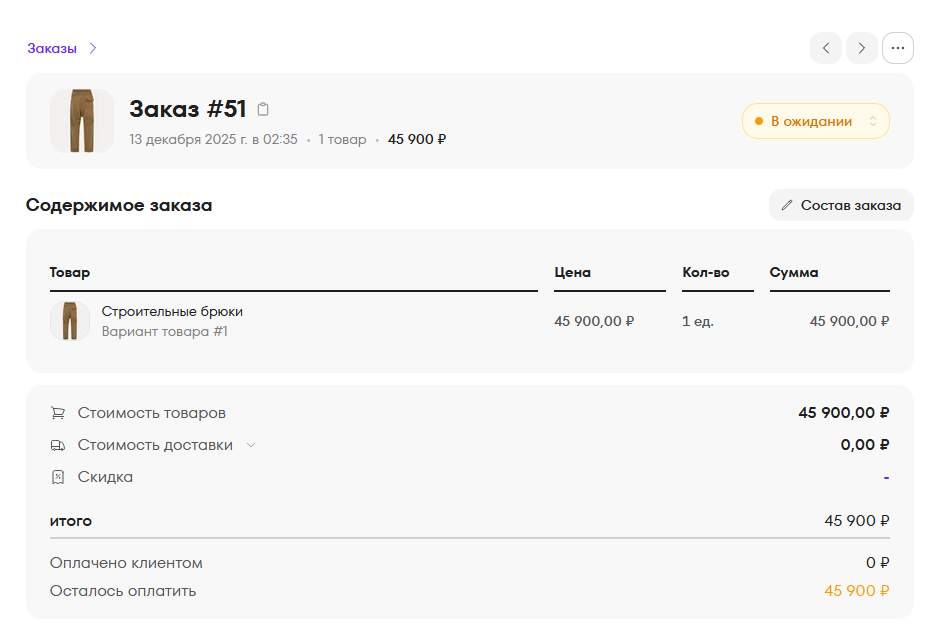Go to next order arrow
928x630 pixels.
click(x=861, y=48)
